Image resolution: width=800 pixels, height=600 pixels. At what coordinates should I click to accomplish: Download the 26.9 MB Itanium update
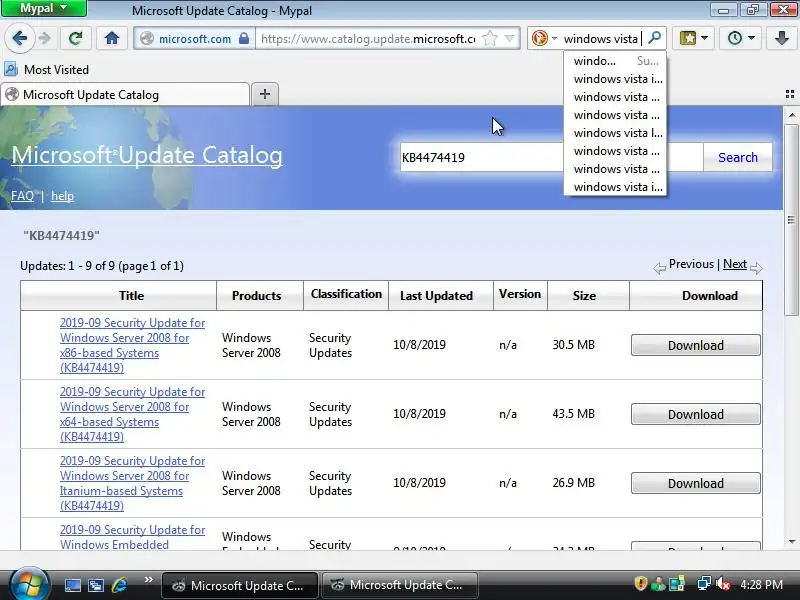click(695, 483)
